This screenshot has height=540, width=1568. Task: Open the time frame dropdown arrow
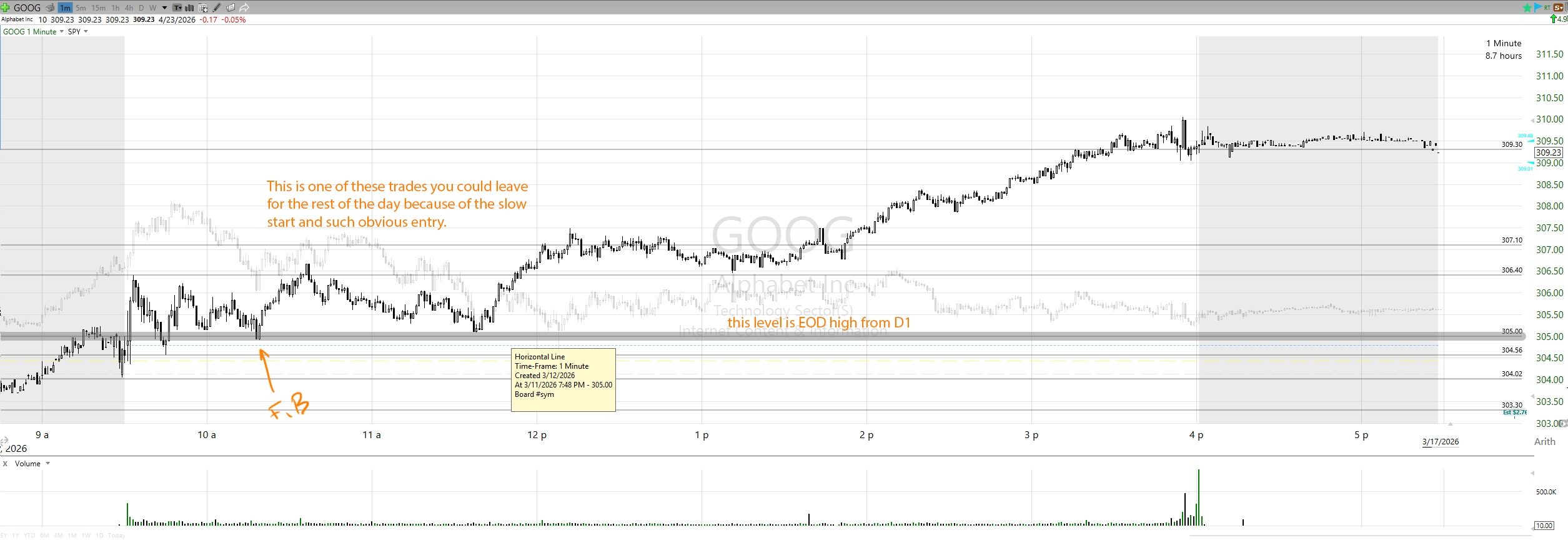coord(164,8)
